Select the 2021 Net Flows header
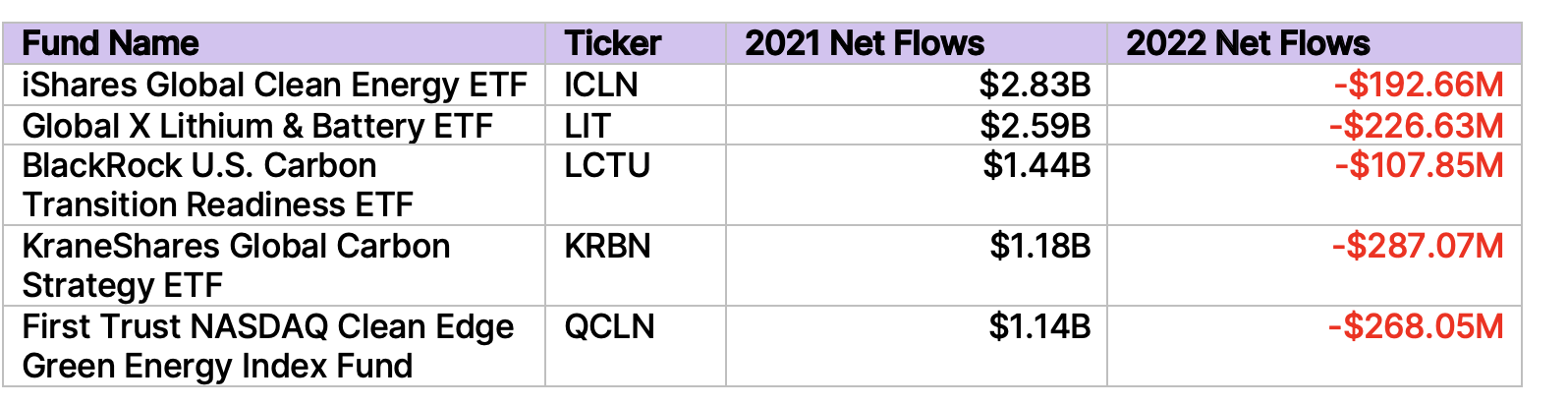 click(x=865, y=44)
